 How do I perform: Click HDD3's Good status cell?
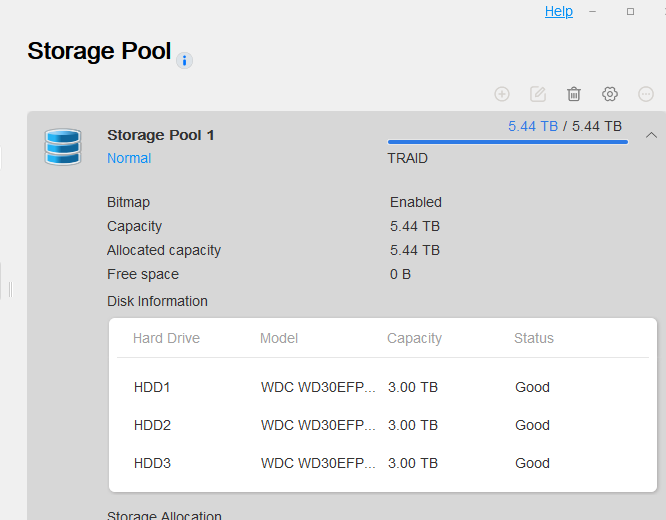(532, 463)
